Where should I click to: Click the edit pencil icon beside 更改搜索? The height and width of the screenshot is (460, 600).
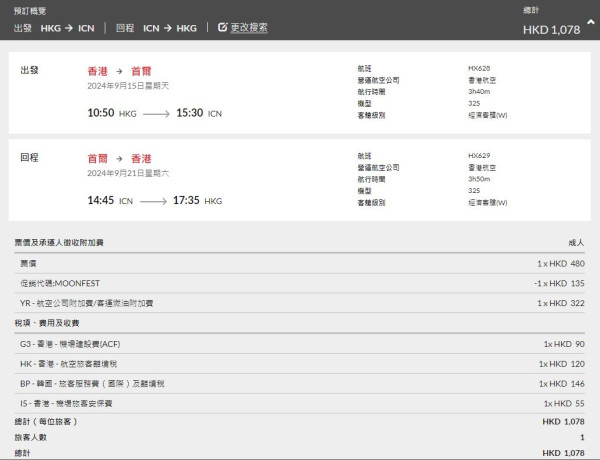pyautogui.click(x=222, y=28)
